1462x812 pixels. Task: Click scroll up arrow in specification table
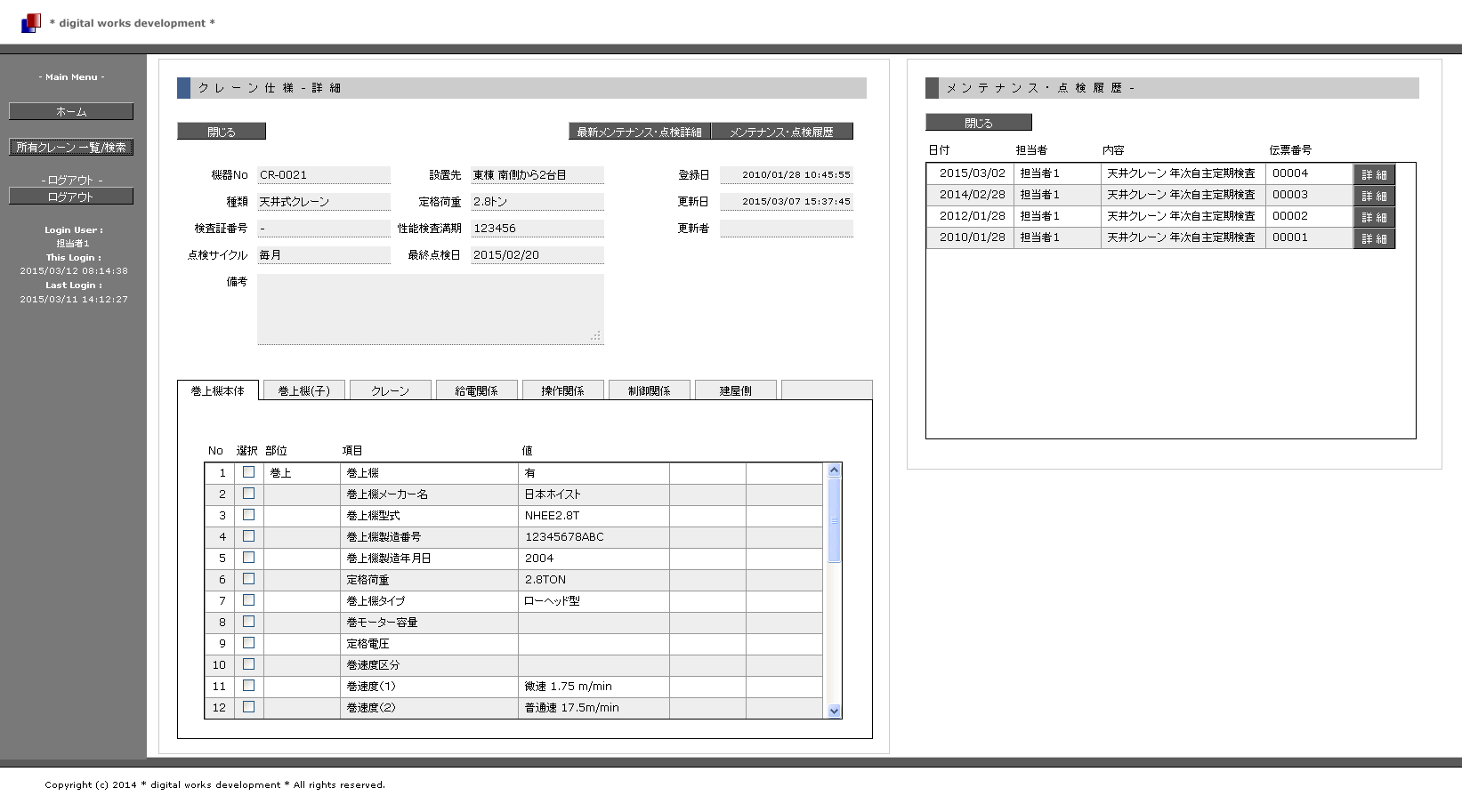pyautogui.click(x=834, y=470)
